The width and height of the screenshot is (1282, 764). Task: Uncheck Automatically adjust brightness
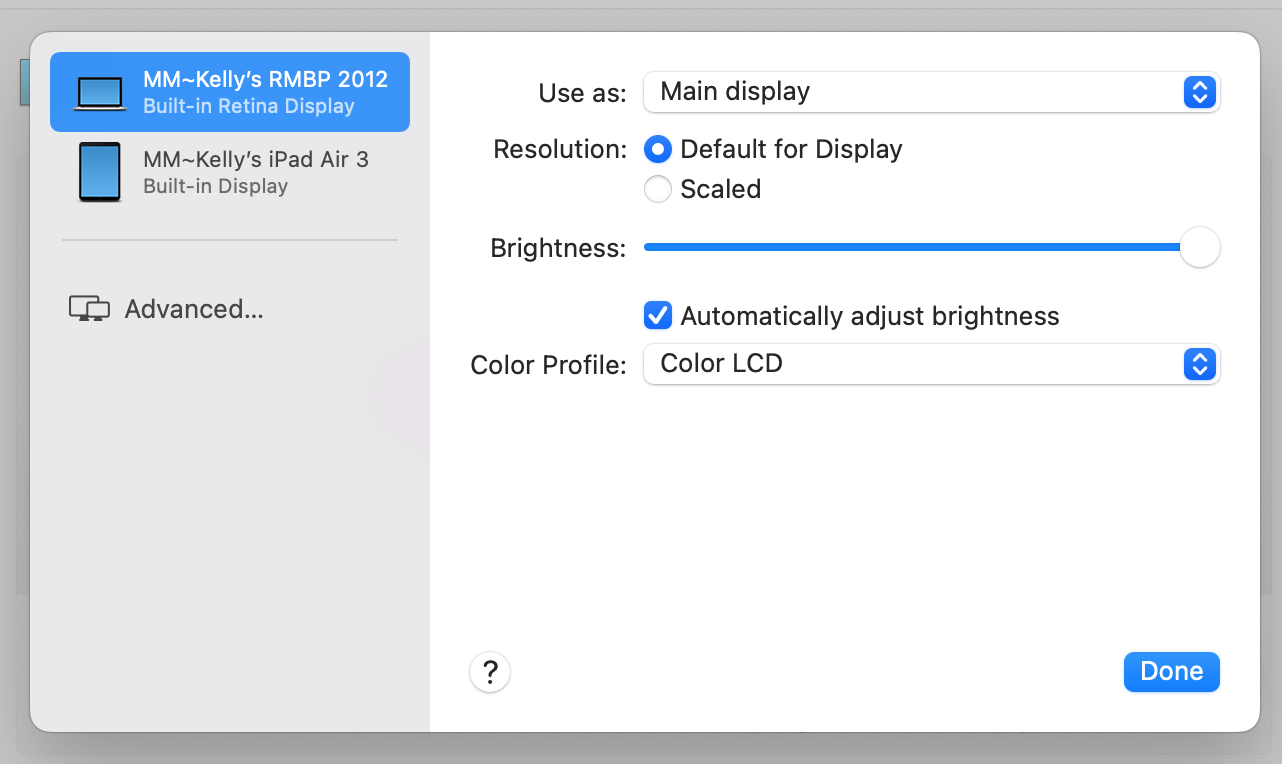tap(658, 316)
